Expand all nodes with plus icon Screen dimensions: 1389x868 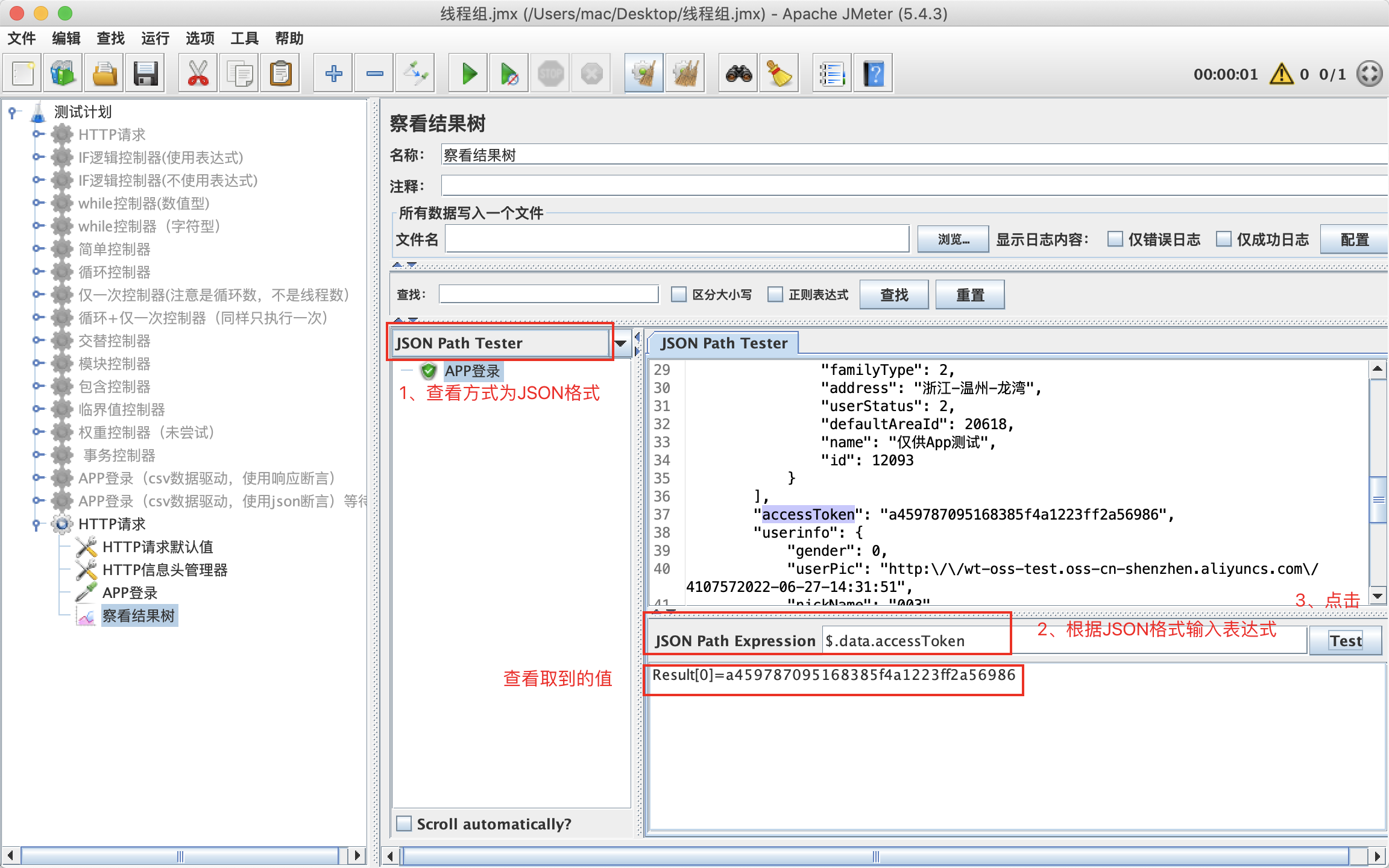[333, 74]
